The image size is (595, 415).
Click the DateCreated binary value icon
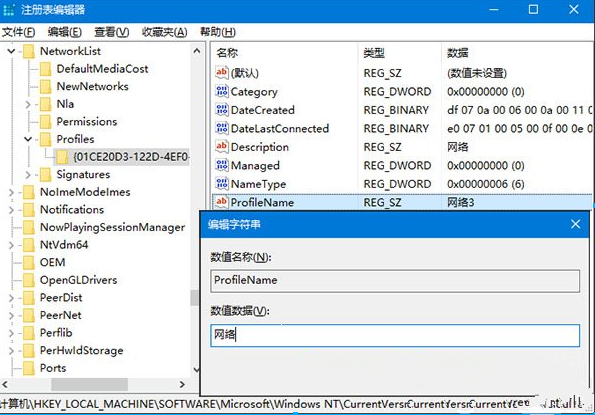tap(222, 110)
